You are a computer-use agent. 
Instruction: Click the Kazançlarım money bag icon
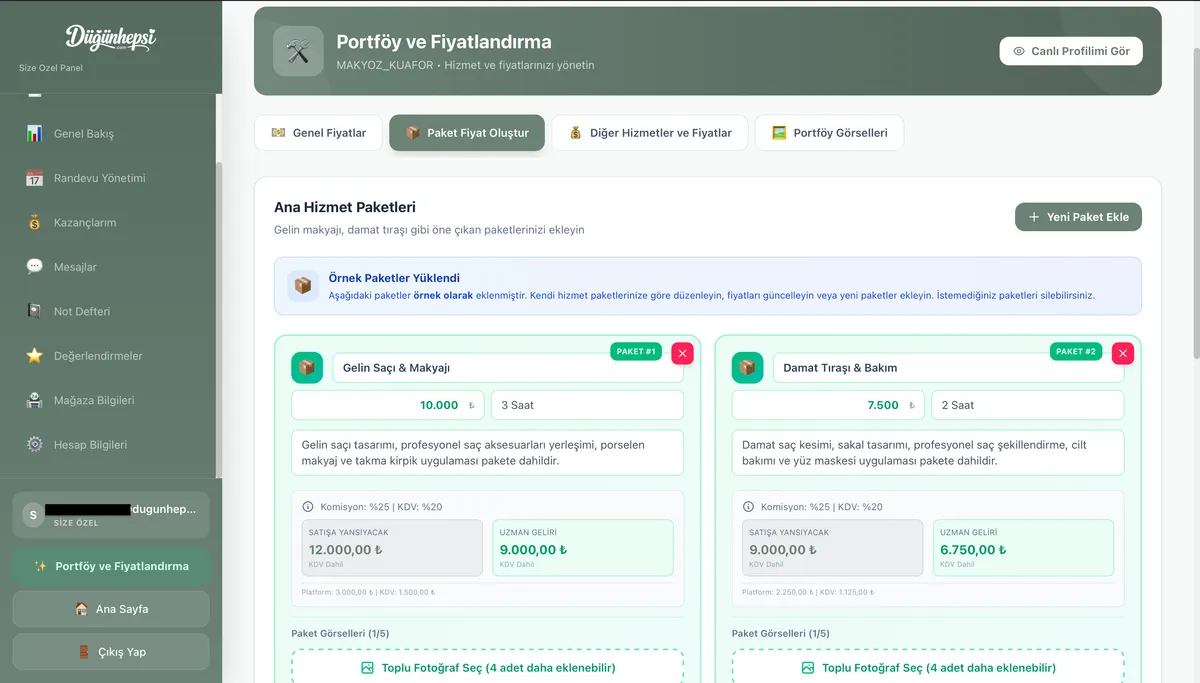click(34, 222)
